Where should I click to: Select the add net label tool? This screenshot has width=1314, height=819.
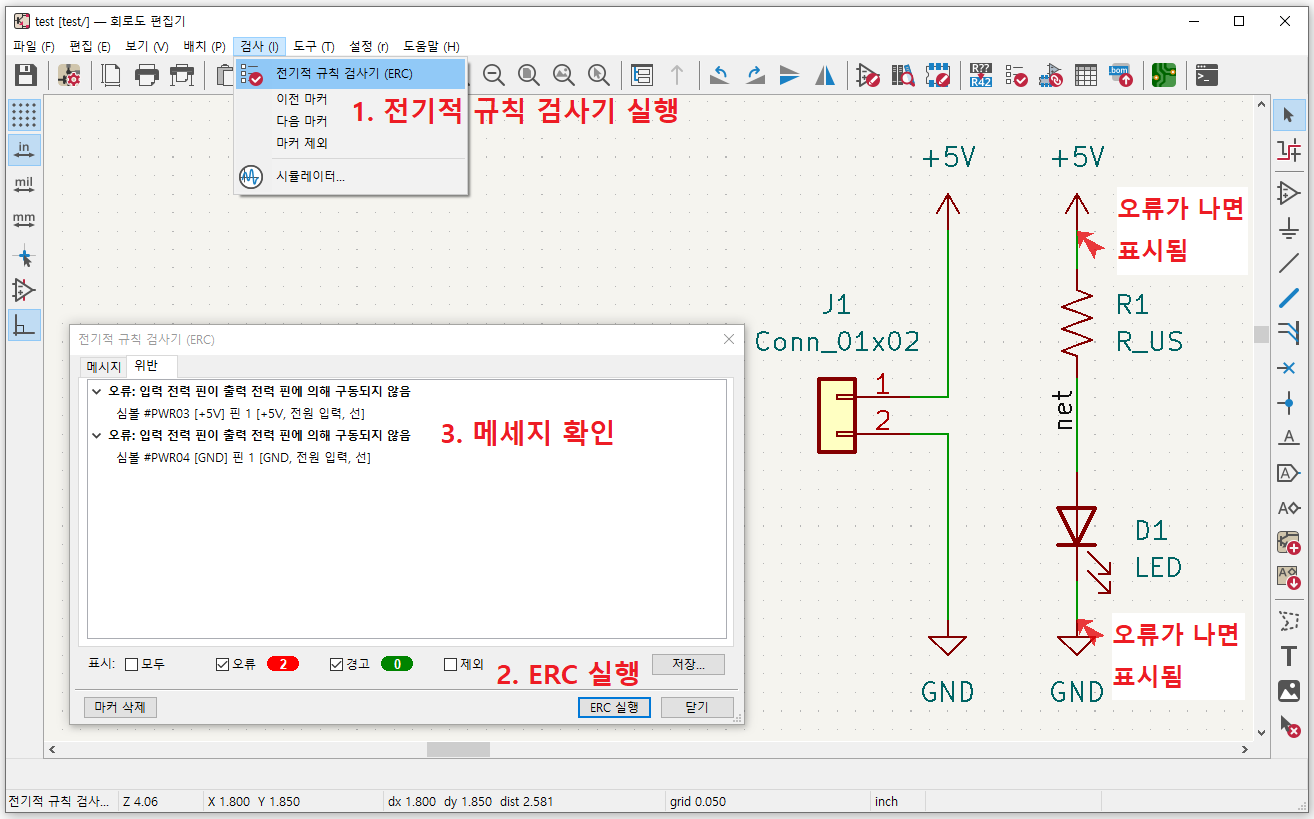point(1289,438)
